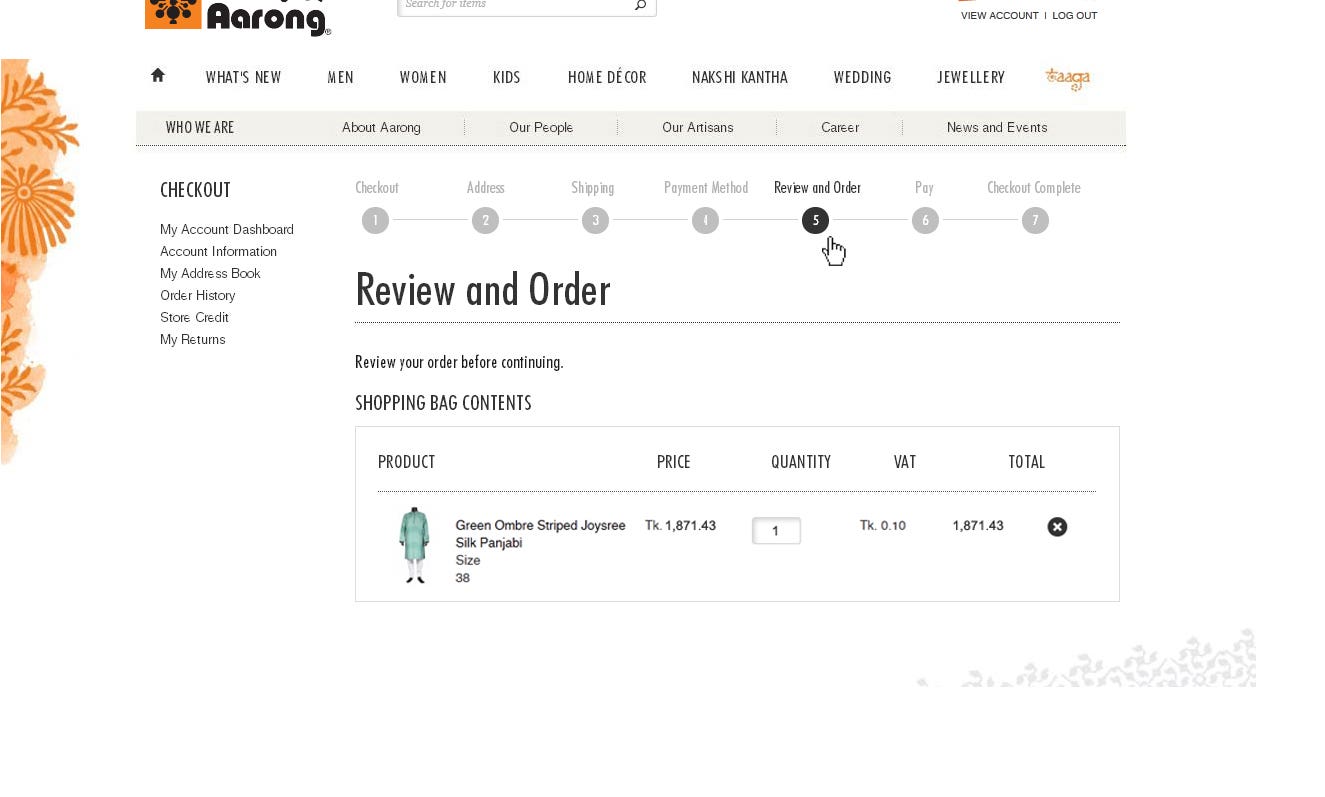Click the Our People link

541,128
